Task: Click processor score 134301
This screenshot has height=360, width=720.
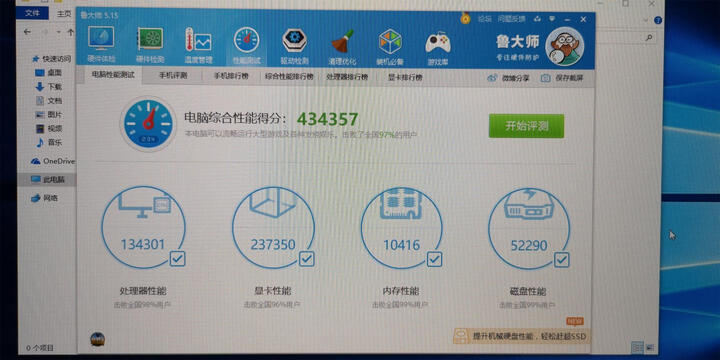Action: (x=143, y=244)
